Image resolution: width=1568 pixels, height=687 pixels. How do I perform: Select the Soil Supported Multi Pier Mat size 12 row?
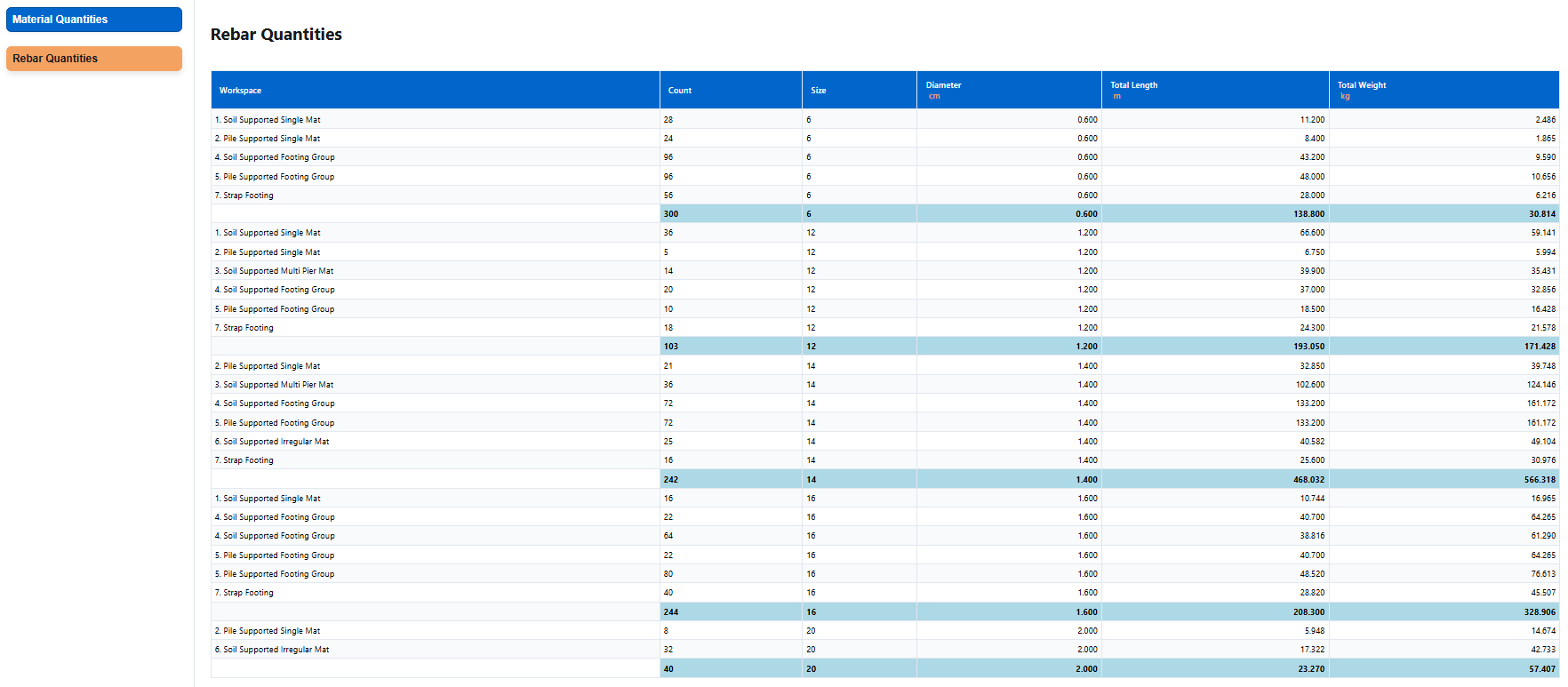pyautogui.click(x=274, y=271)
